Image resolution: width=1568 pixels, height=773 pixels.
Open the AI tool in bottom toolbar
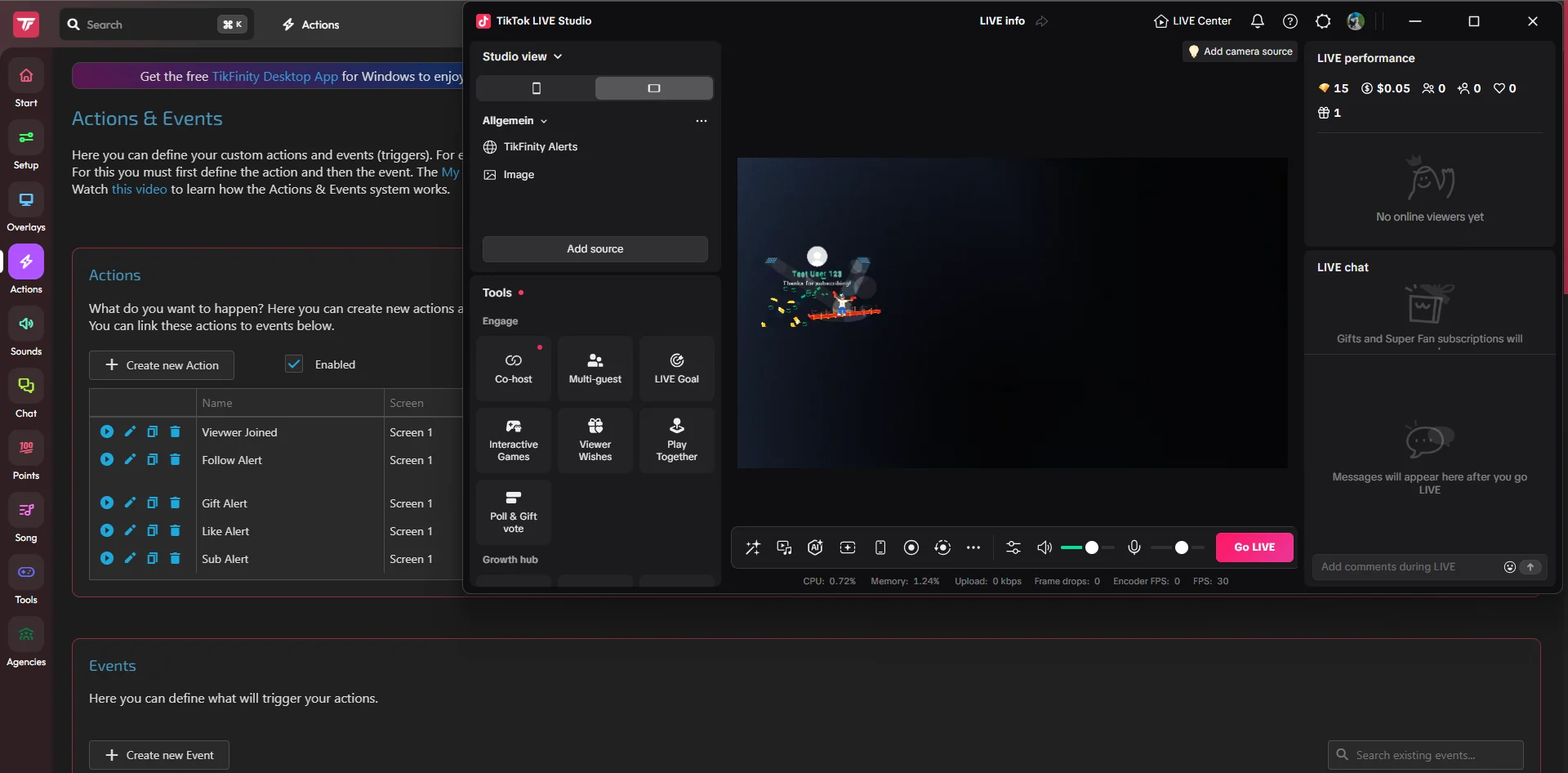[x=815, y=547]
